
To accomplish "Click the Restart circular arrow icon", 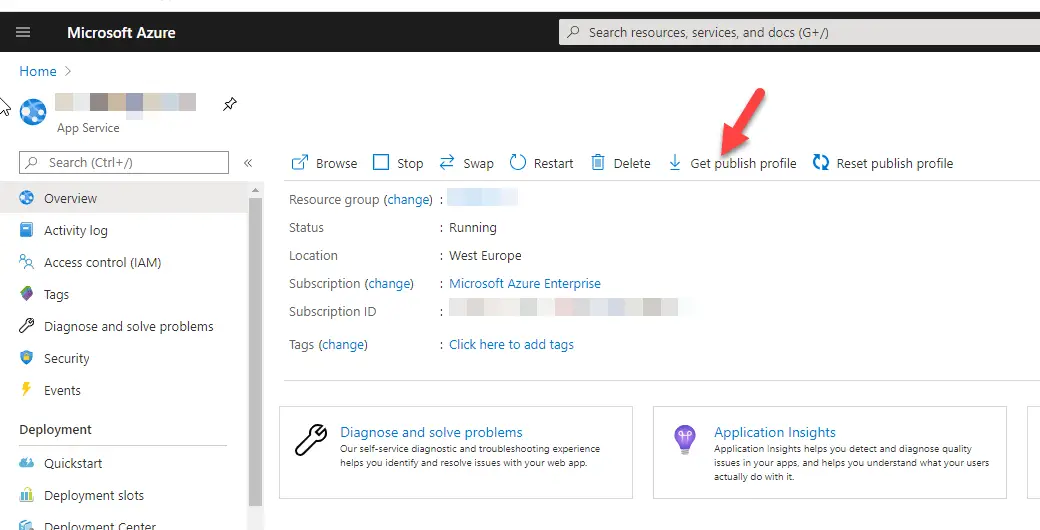I will click(x=518, y=163).
